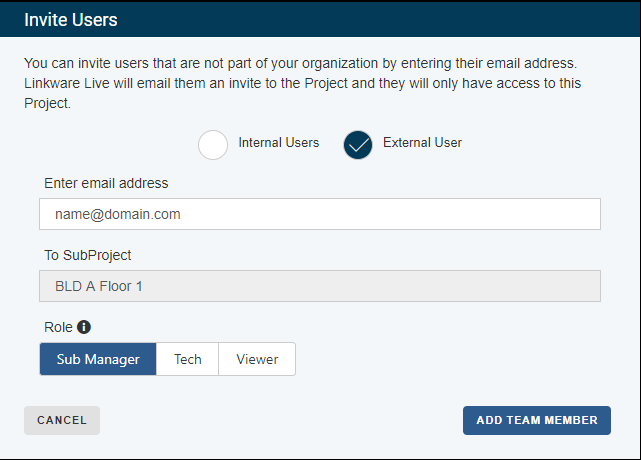Toggle the checked External User radio circle

[358, 145]
